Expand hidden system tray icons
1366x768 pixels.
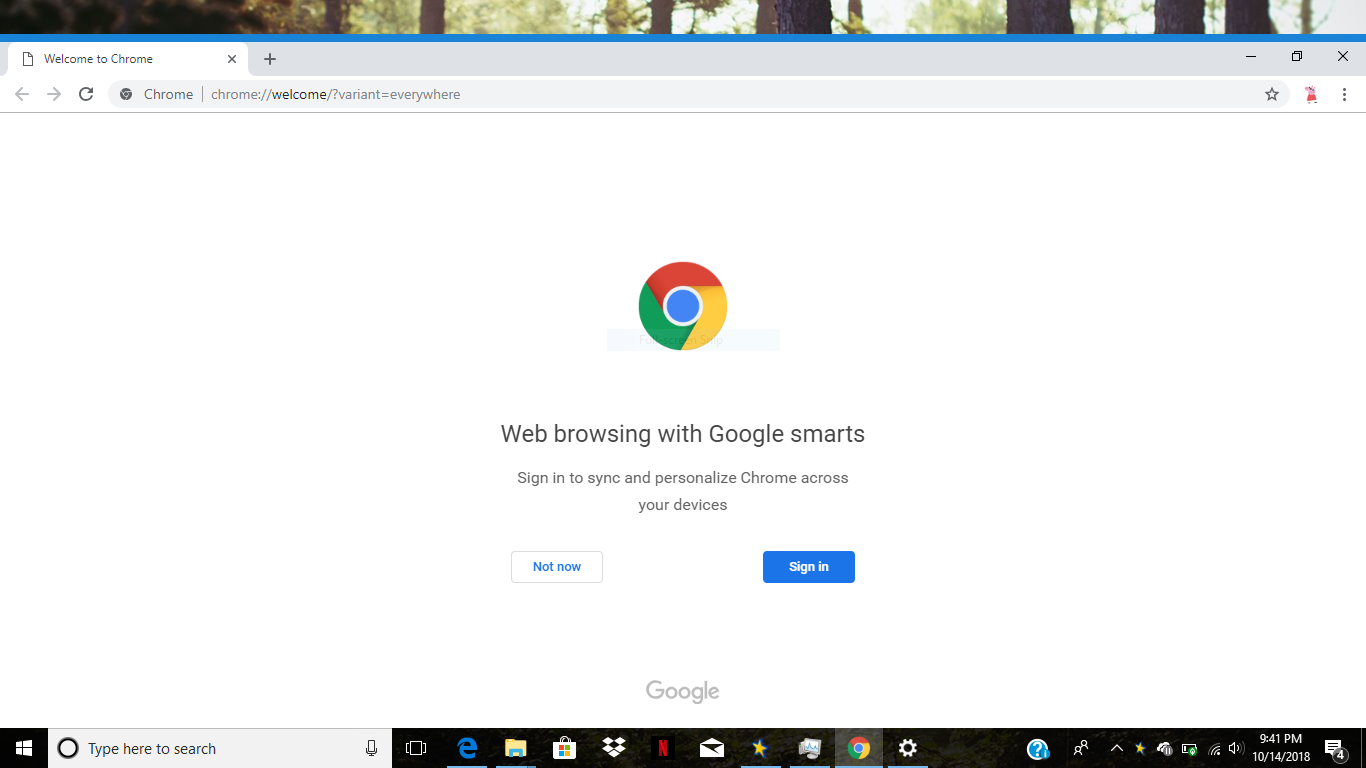click(x=1117, y=748)
